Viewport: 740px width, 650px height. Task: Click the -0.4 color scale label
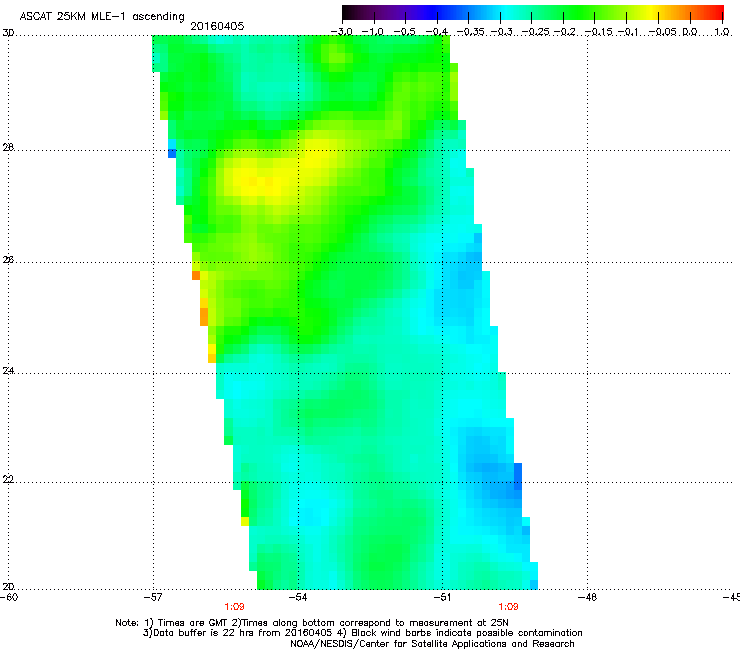[437, 32]
